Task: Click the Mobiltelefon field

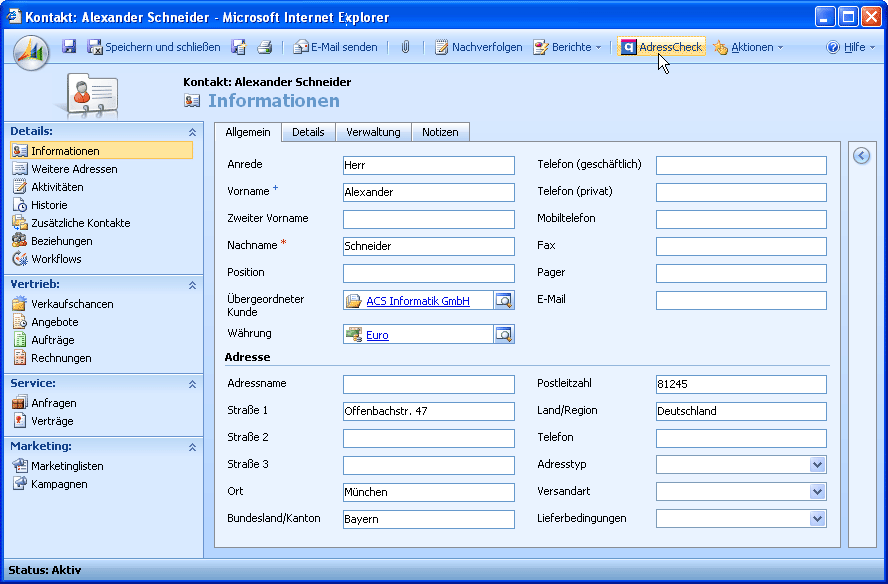Action: click(741, 219)
